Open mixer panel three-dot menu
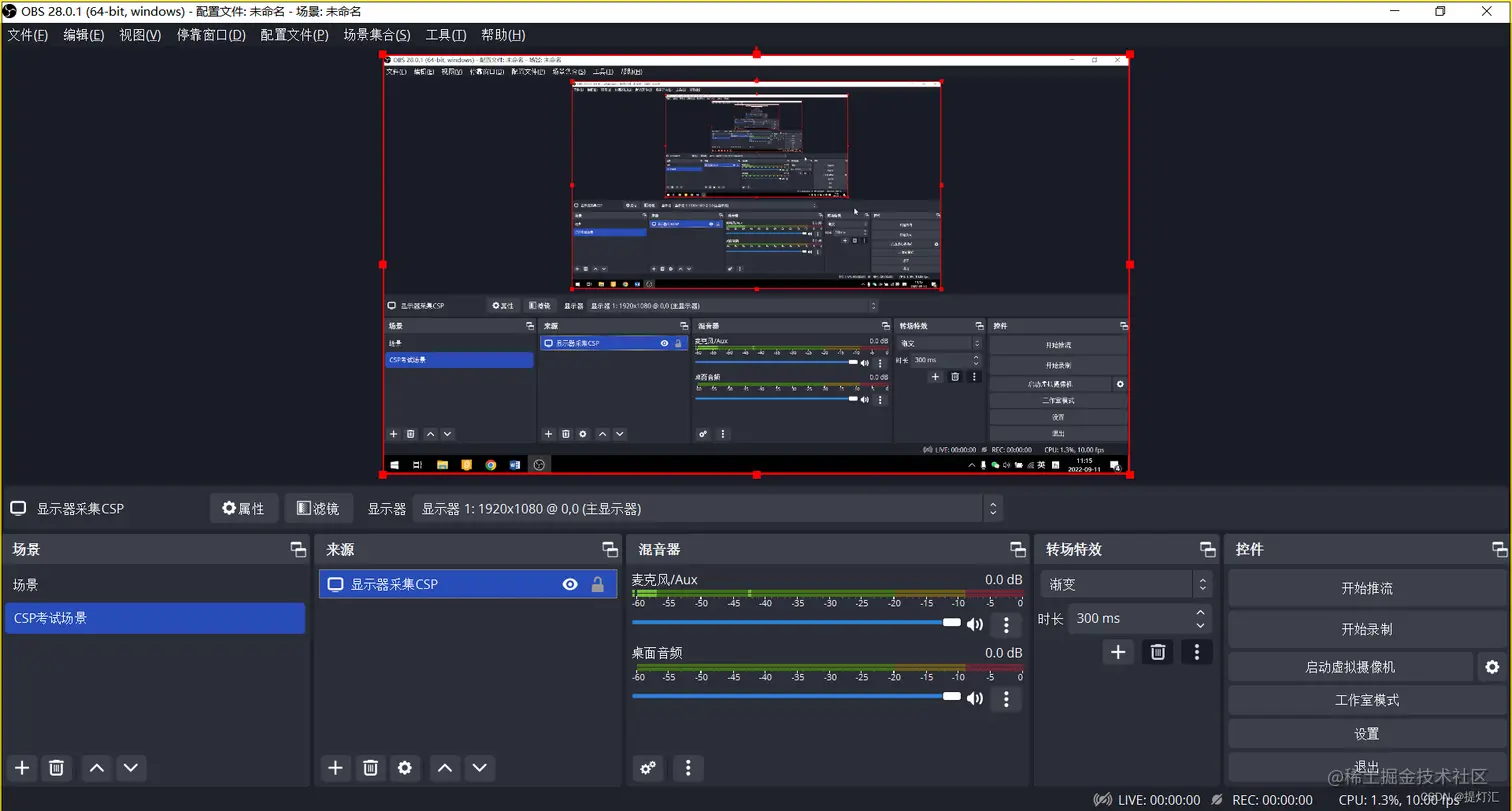The width and height of the screenshot is (1512, 811). click(x=687, y=768)
